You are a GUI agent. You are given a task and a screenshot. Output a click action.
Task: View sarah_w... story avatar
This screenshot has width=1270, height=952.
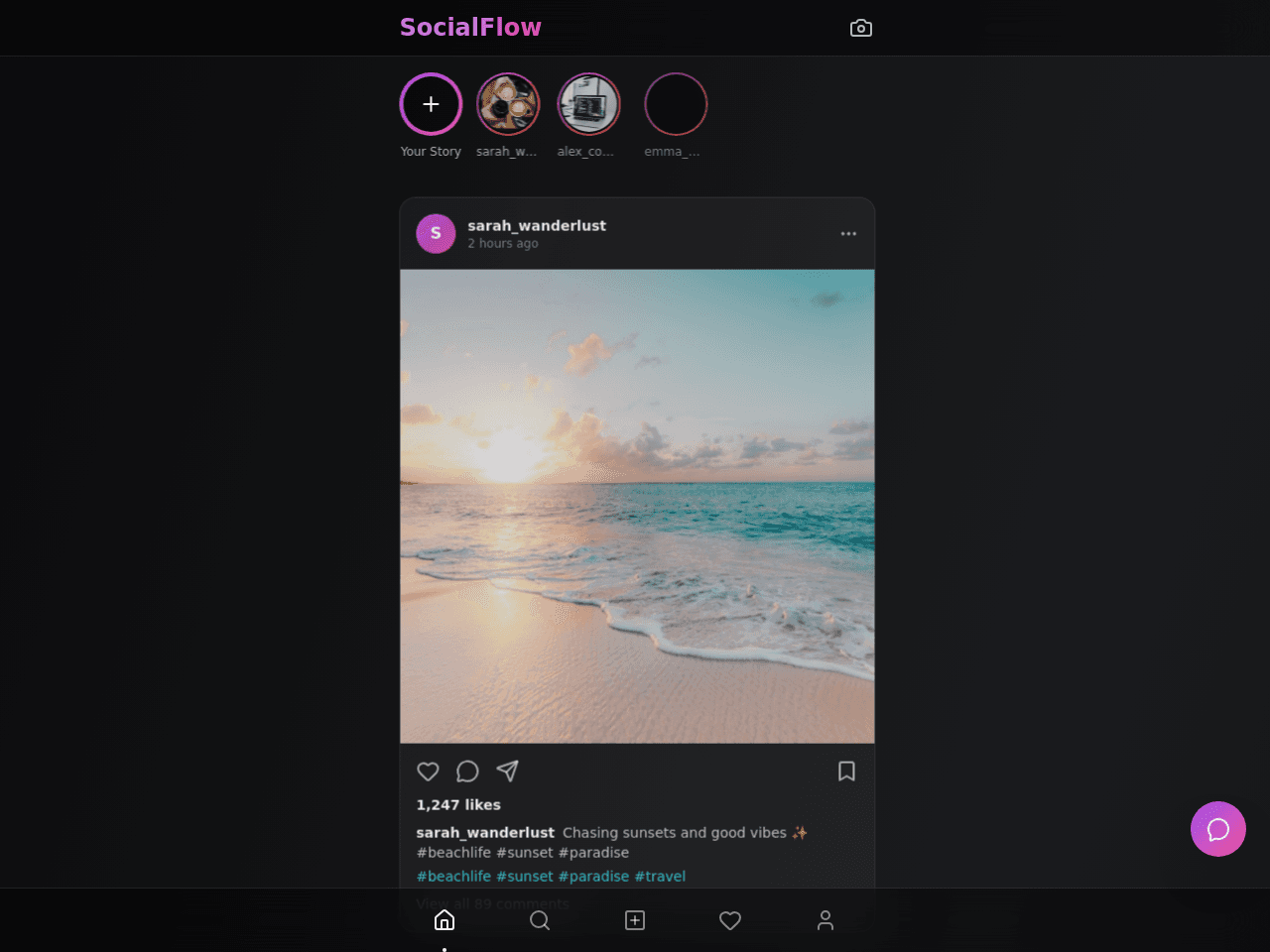pyautogui.click(x=508, y=104)
